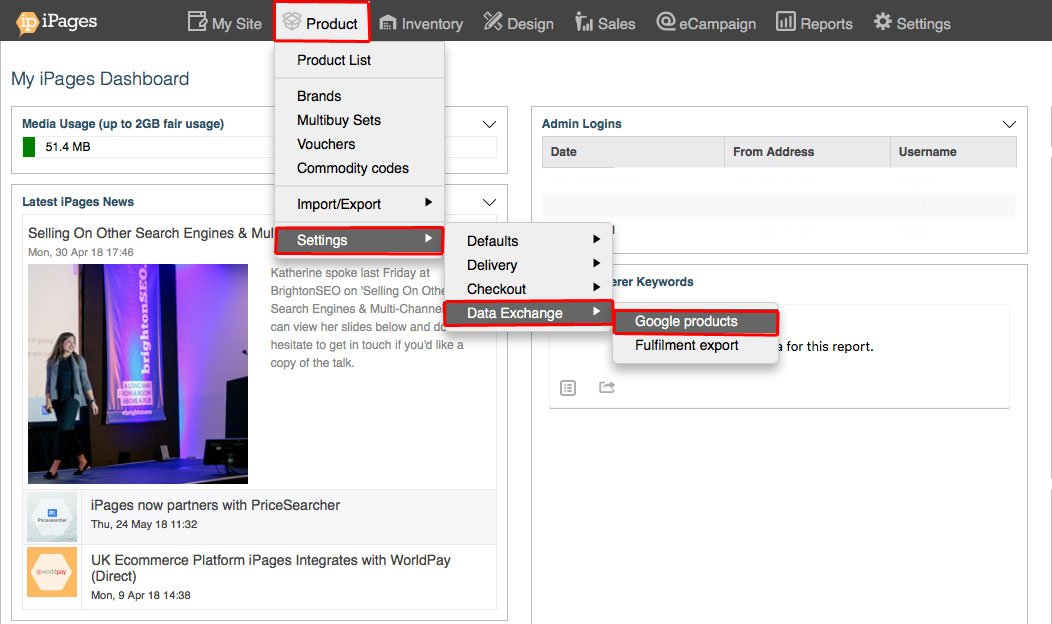The width and height of the screenshot is (1052, 624).
Task: Sort by From Address column header
Action: pos(807,152)
